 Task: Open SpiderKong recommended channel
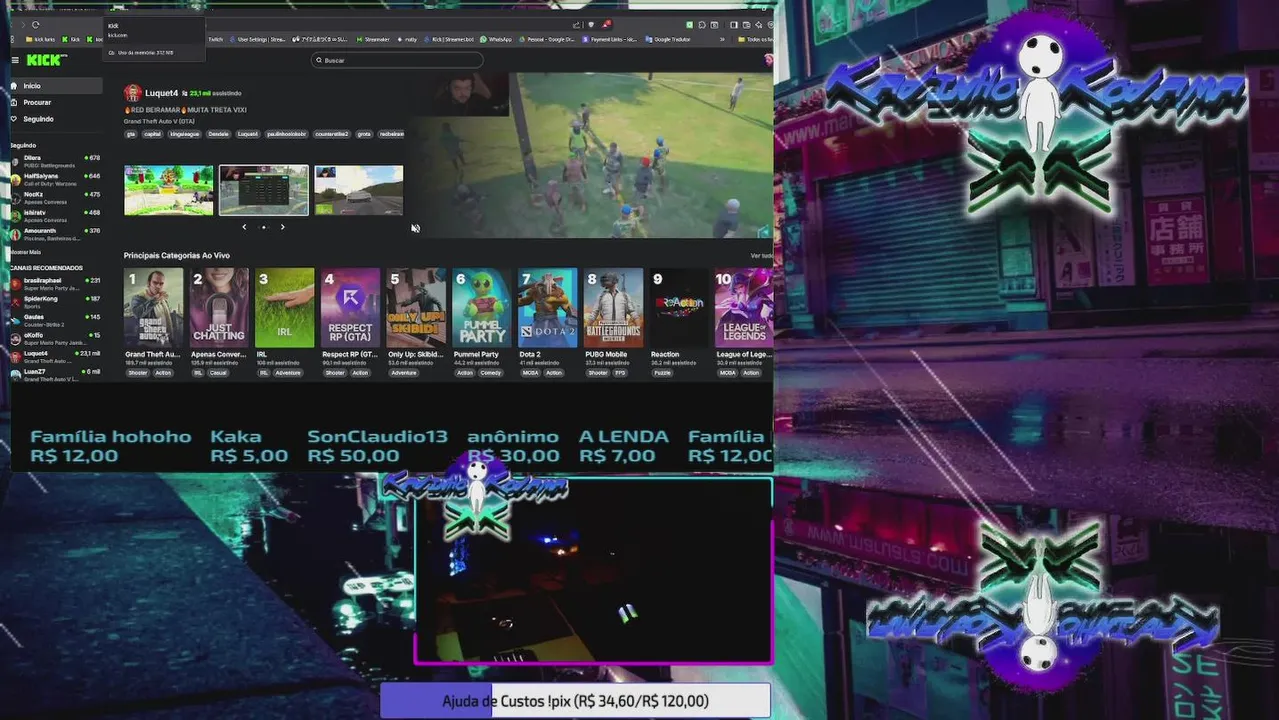pyautogui.click(x=56, y=301)
